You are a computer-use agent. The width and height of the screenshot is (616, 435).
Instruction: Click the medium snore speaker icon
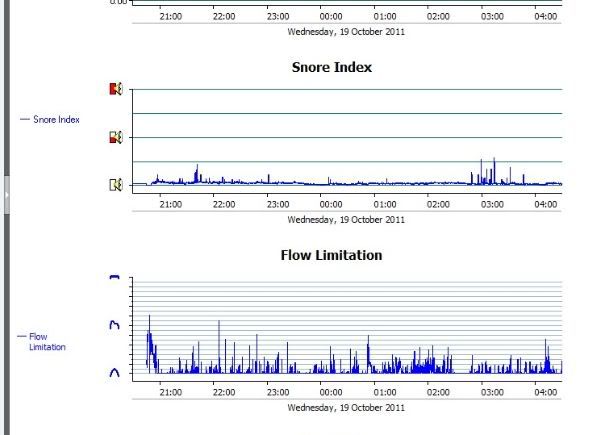point(115,137)
